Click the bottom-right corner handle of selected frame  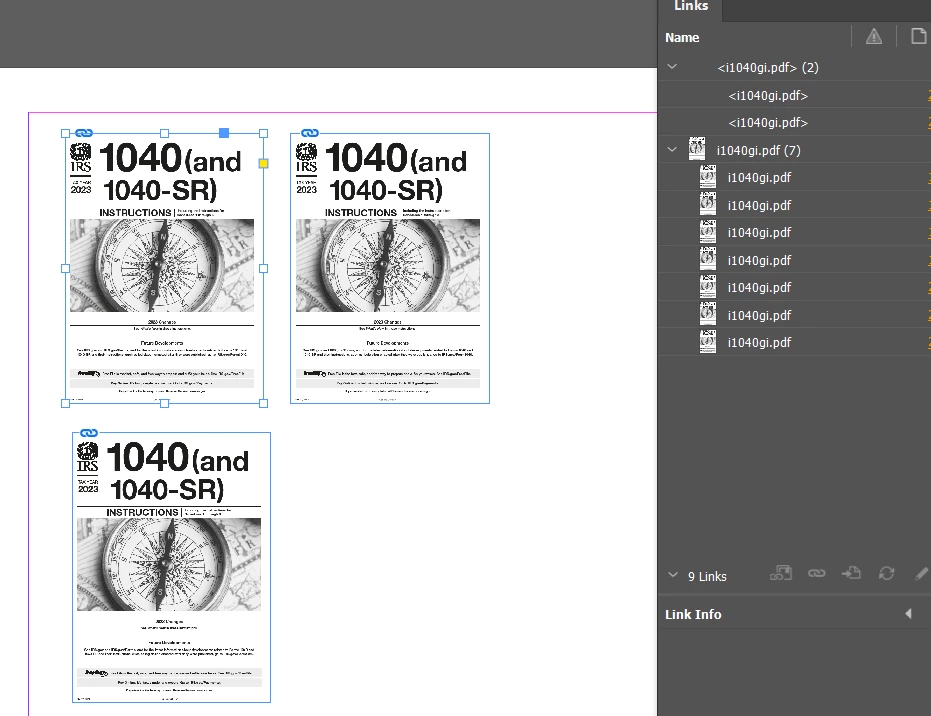pos(264,403)
